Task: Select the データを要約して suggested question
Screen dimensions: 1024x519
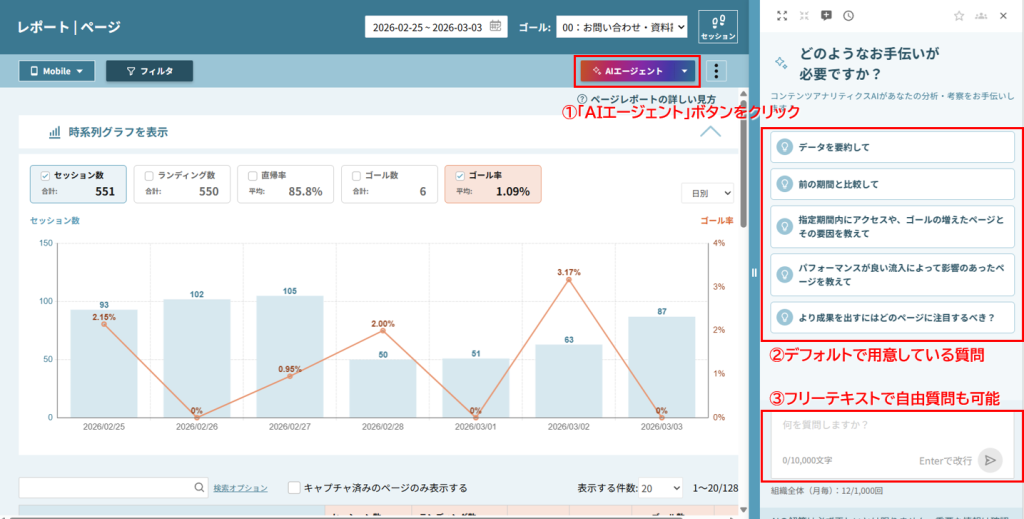Action: (892, 147)
